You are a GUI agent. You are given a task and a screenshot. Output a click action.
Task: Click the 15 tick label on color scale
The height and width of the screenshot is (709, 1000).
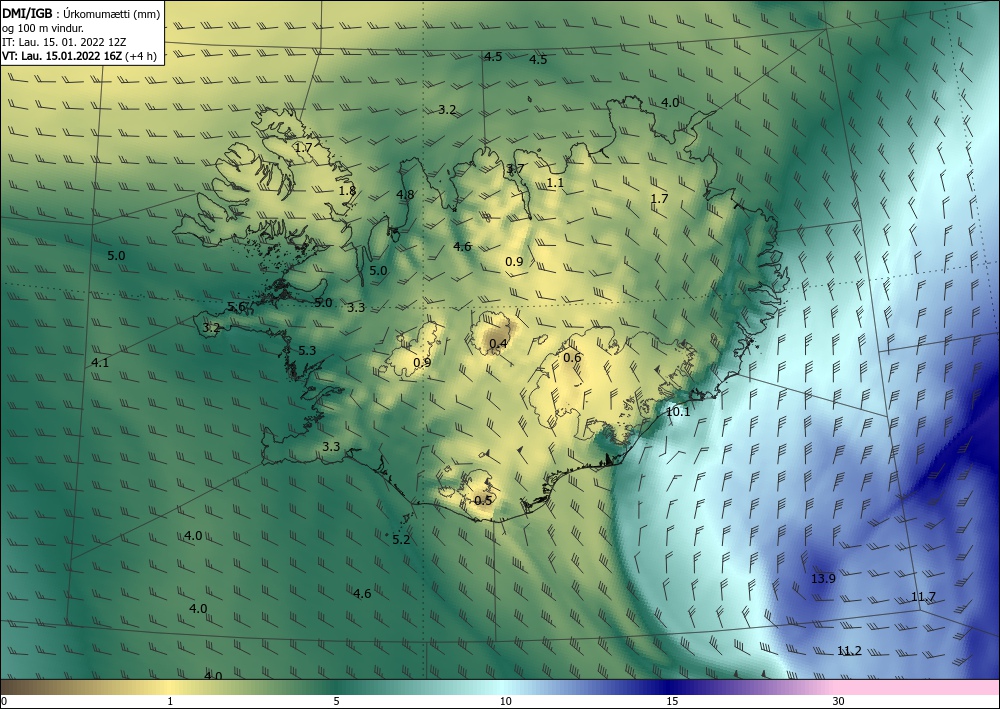[x=671, y=701]
